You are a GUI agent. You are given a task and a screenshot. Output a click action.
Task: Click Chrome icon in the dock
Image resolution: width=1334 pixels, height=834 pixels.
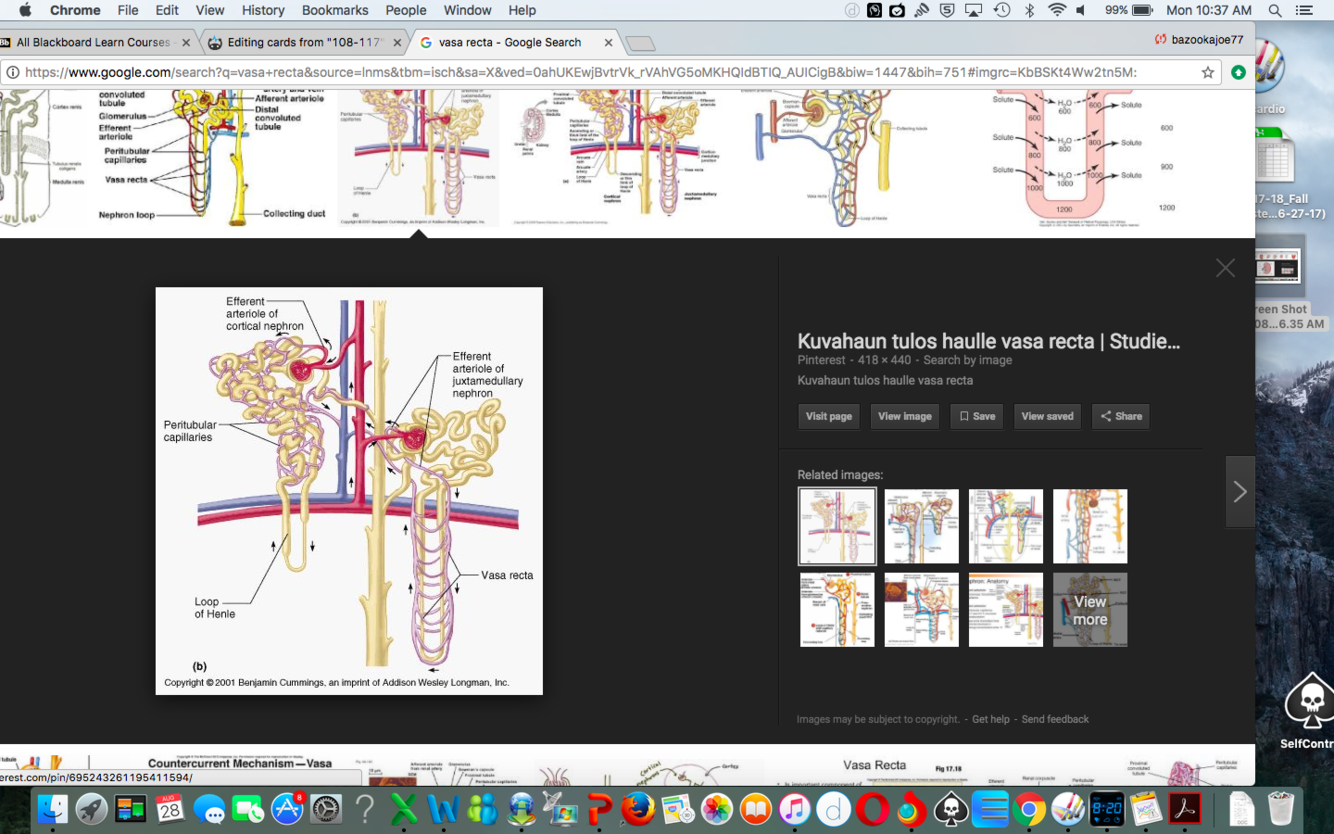(1029, 808)
